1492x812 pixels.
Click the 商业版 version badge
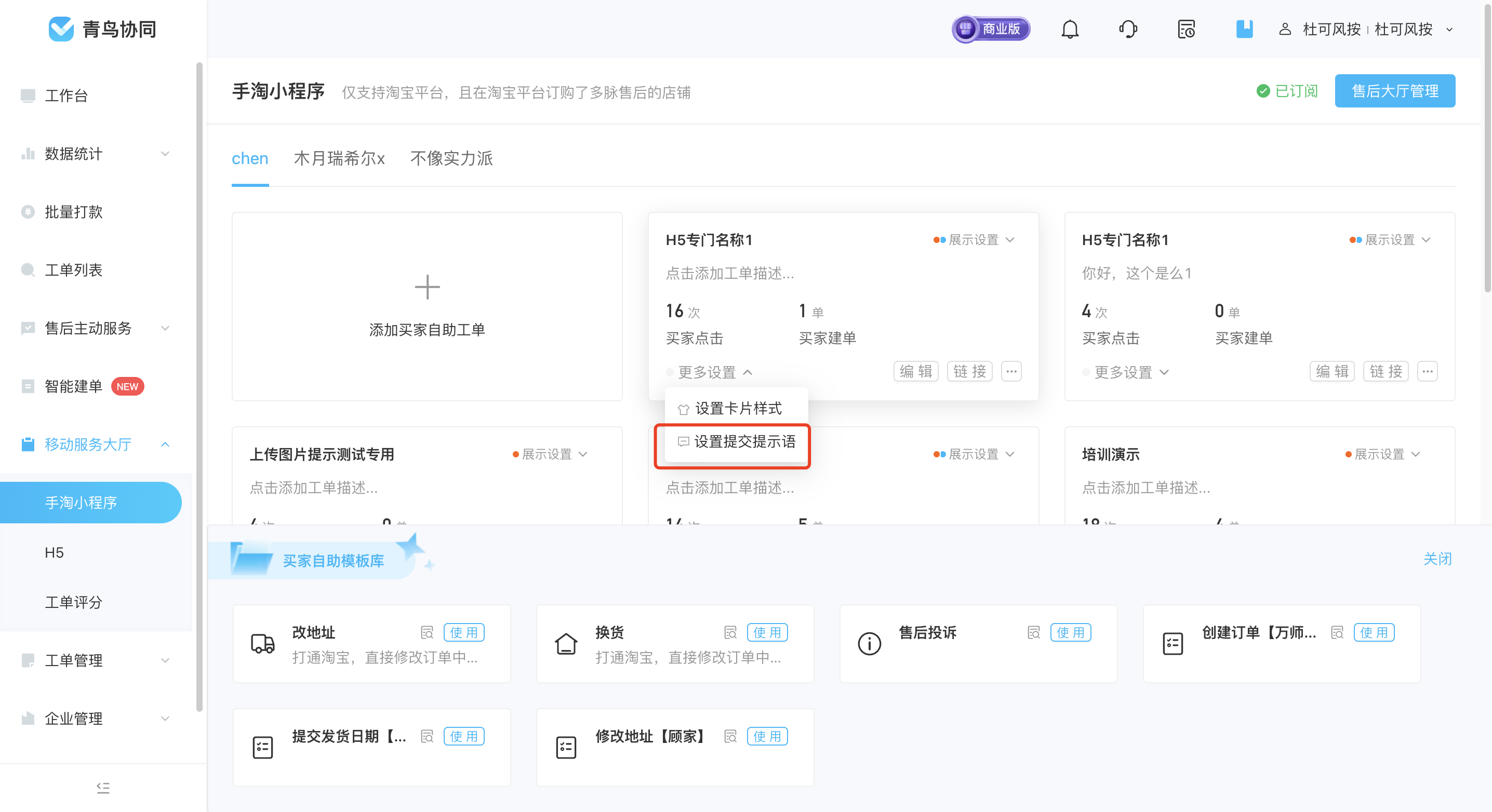[991, 29]
